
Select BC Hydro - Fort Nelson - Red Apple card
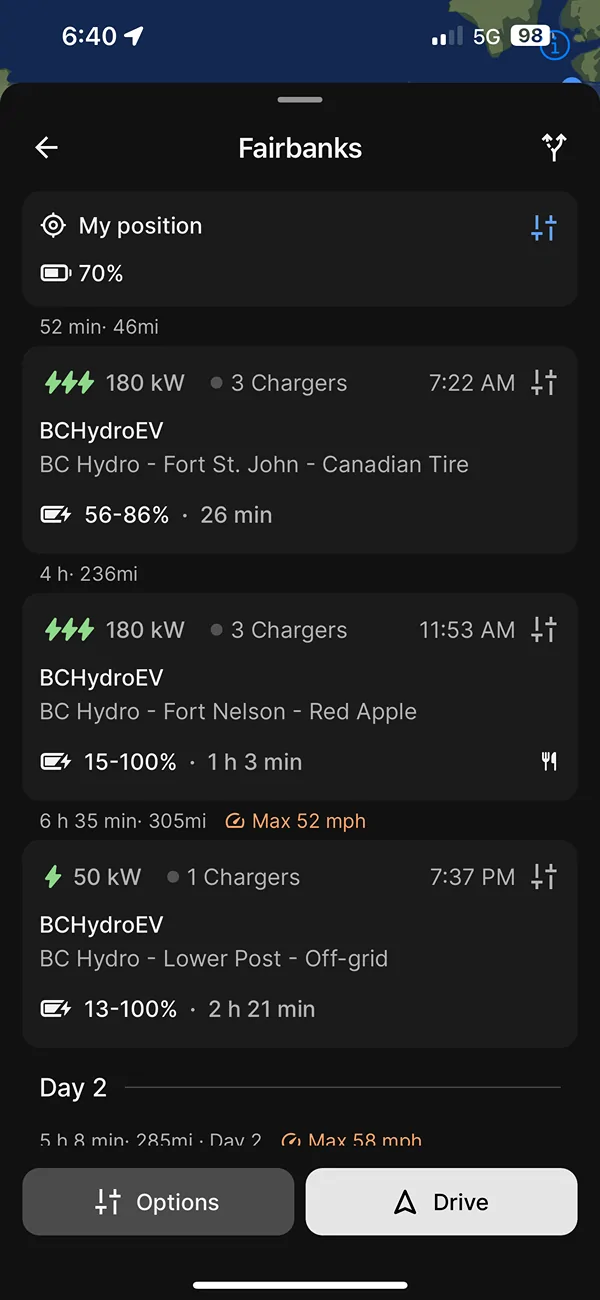pyautogui.click(x=300, y=697)
